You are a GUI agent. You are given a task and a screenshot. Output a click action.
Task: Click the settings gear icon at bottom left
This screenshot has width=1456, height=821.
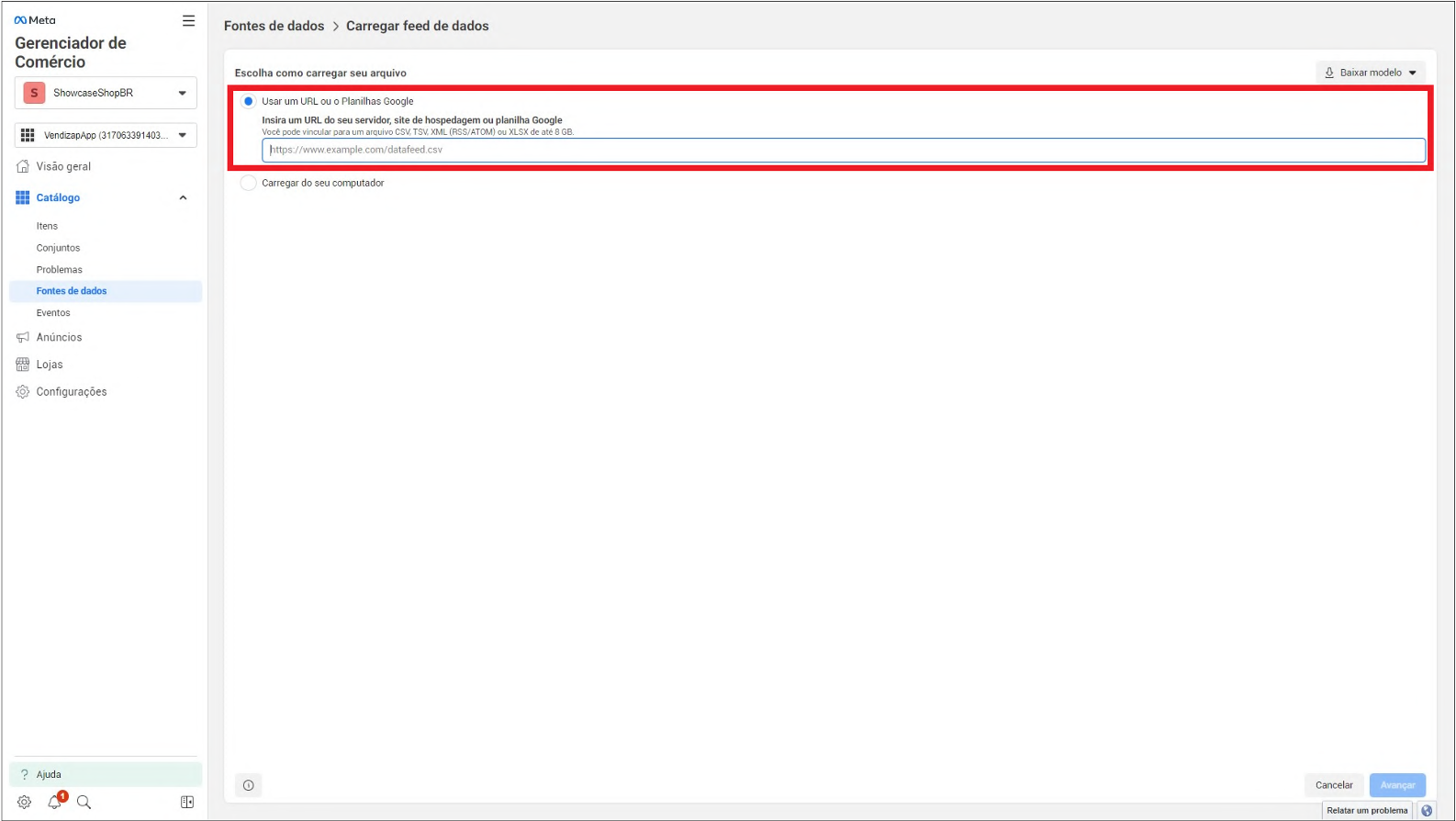point(24,802)
